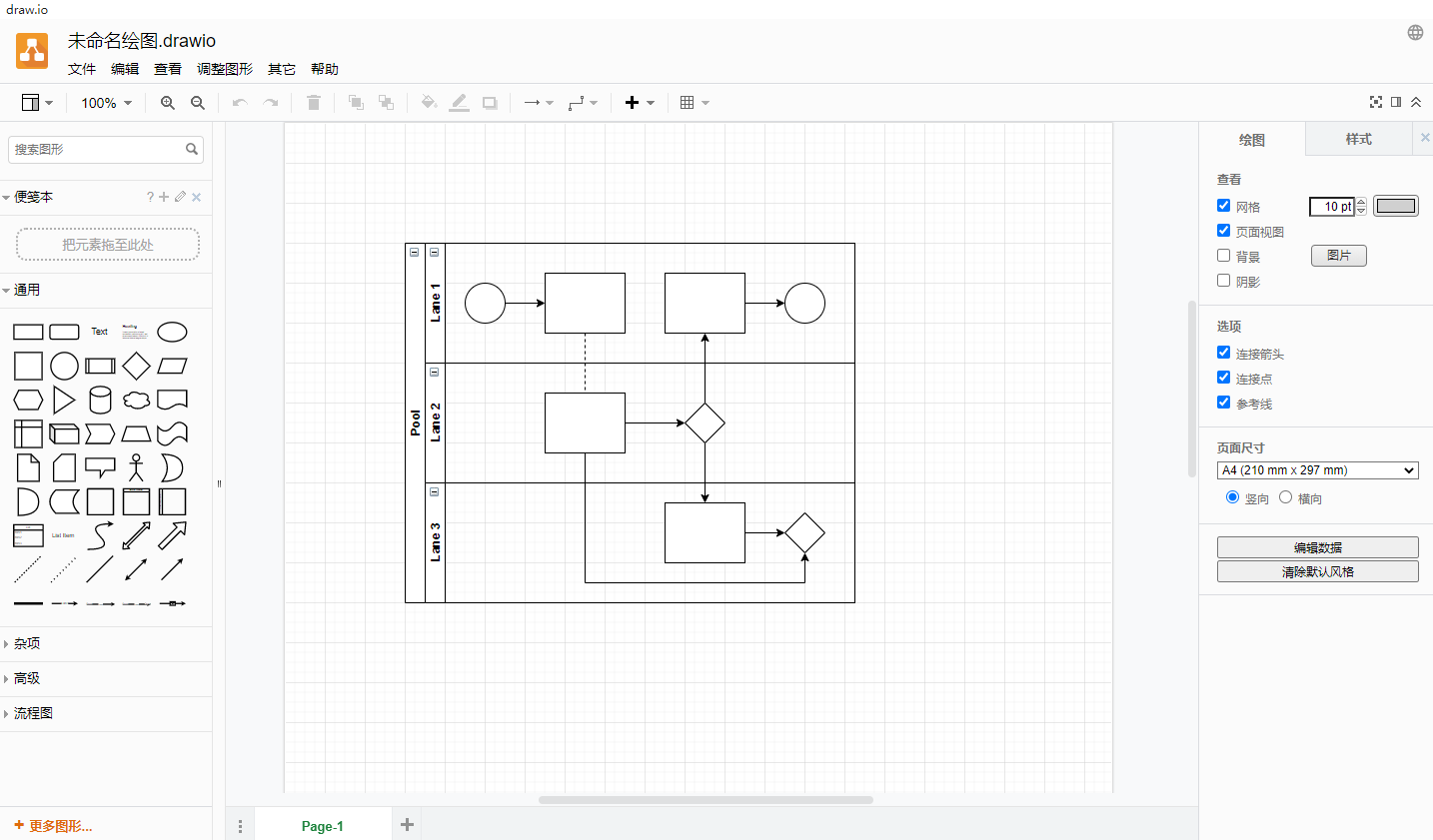
Task: Open the 调整图形 menu
Action: [225, 69]
